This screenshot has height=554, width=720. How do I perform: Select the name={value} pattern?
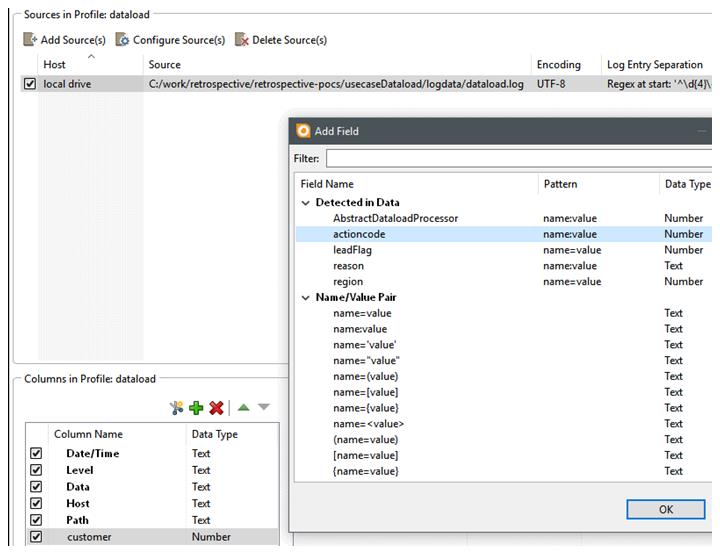click(x=366, y=408)
